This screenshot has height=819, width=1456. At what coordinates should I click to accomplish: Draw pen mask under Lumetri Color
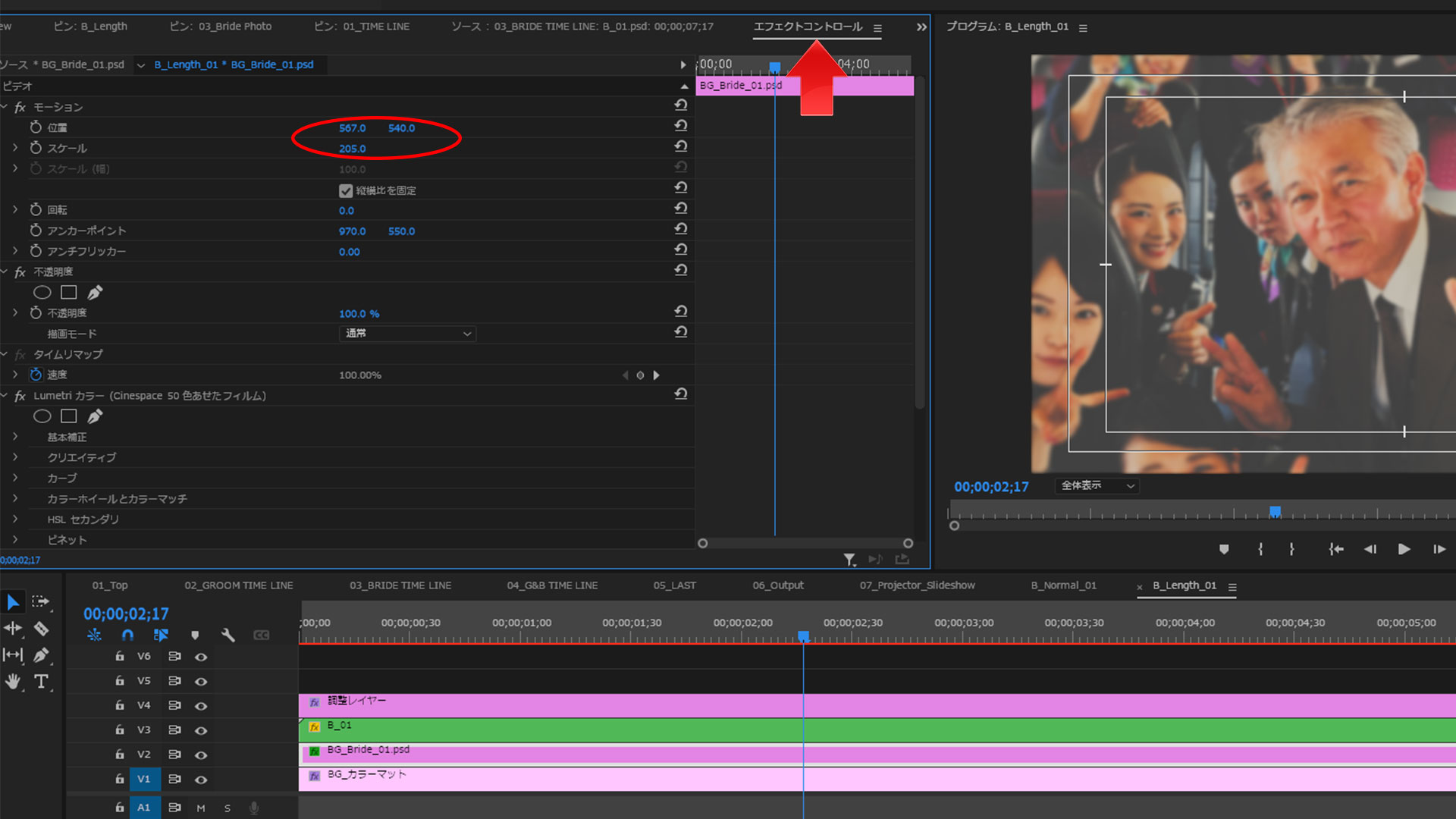(95, 416)
